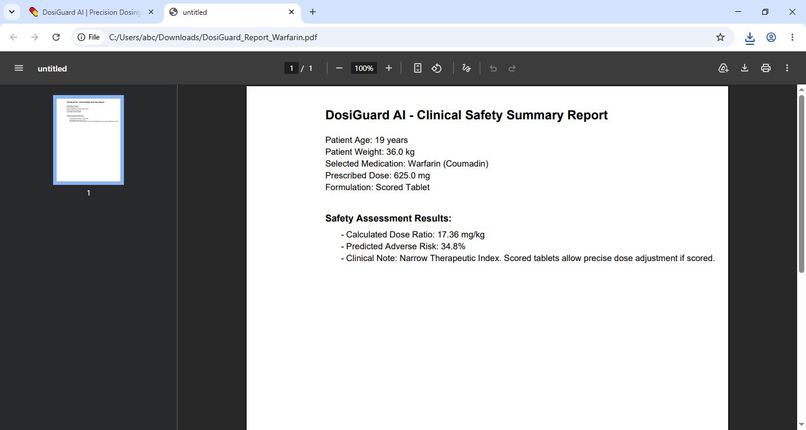Click the current page number field
The height and width of the screenshot is (430, 806).
291,68
